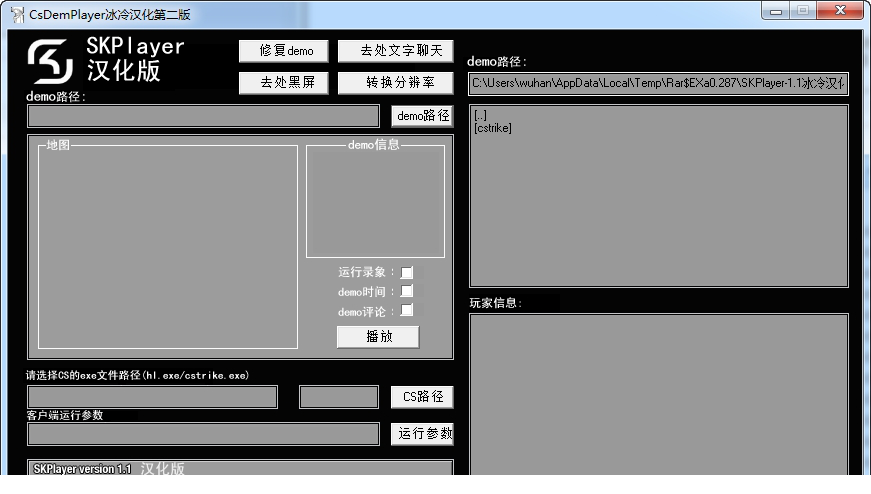Tick the demo评论 checkbox
871x494 pixels.
[x=407, y=310]
